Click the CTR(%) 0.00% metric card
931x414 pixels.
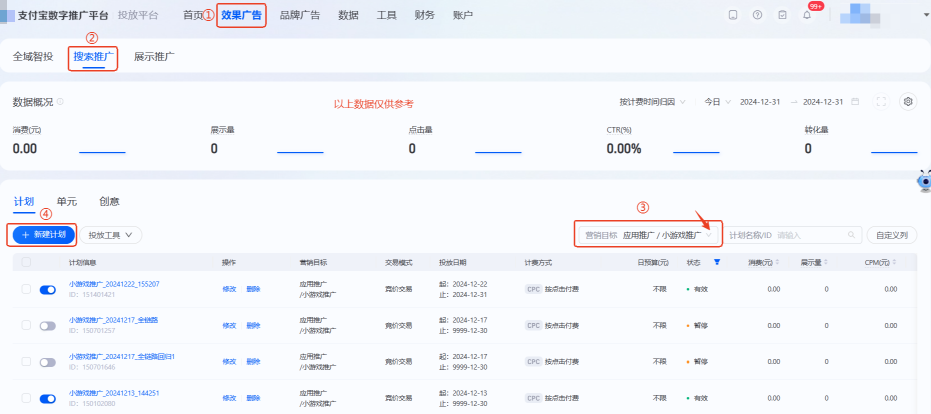point(663,141)
